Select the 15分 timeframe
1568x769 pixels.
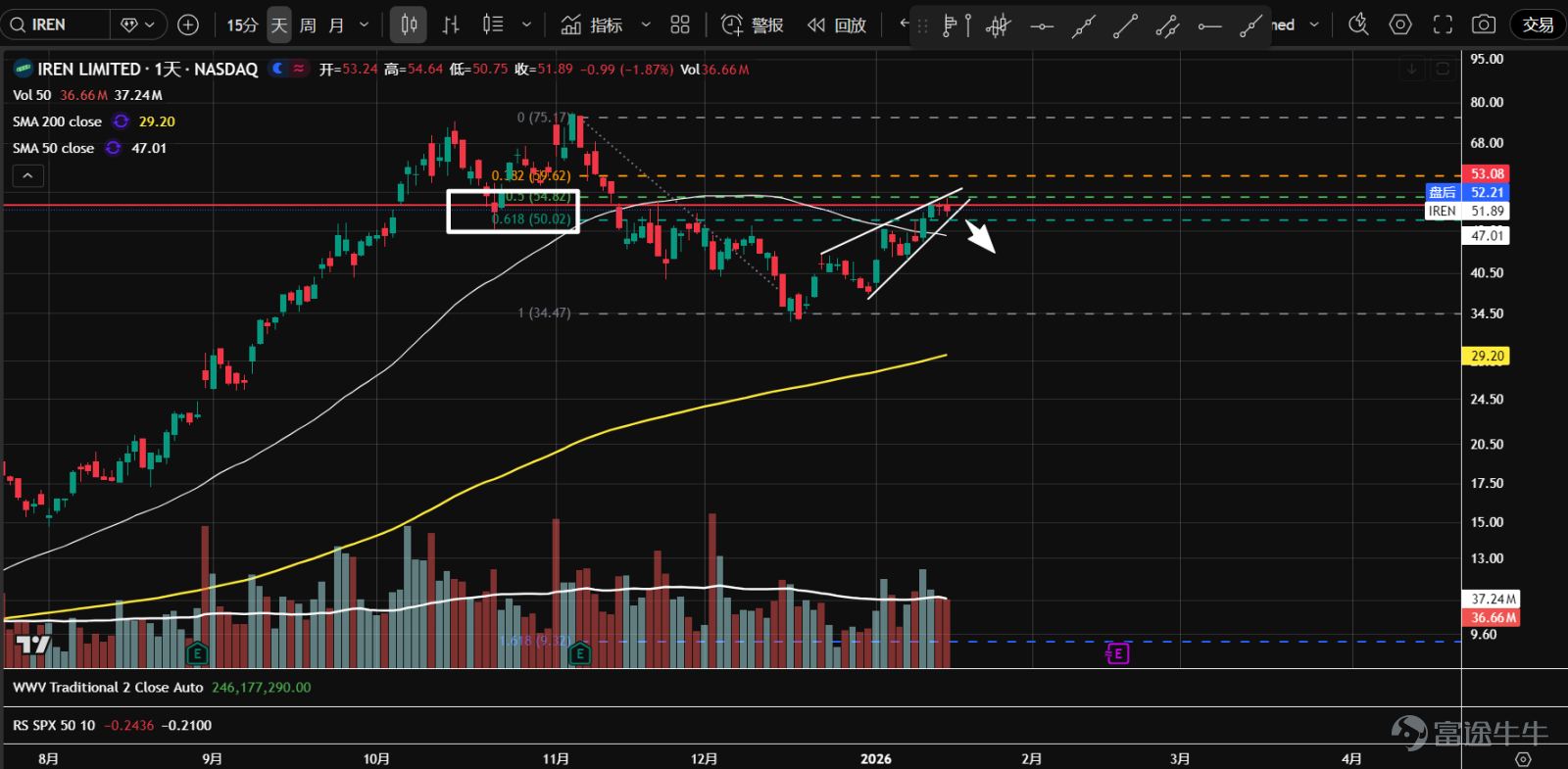(242, 24)
